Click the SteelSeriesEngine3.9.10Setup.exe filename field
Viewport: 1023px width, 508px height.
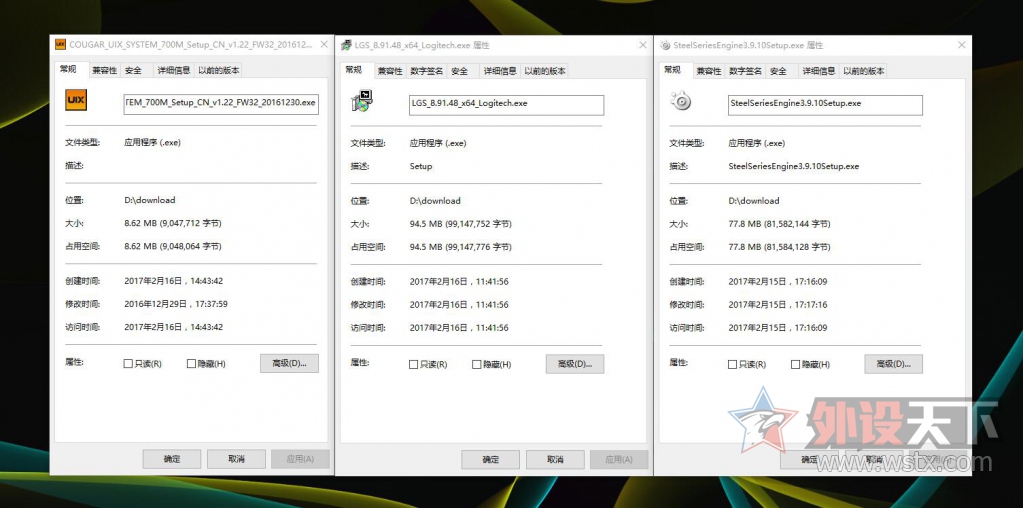(824, 104)
